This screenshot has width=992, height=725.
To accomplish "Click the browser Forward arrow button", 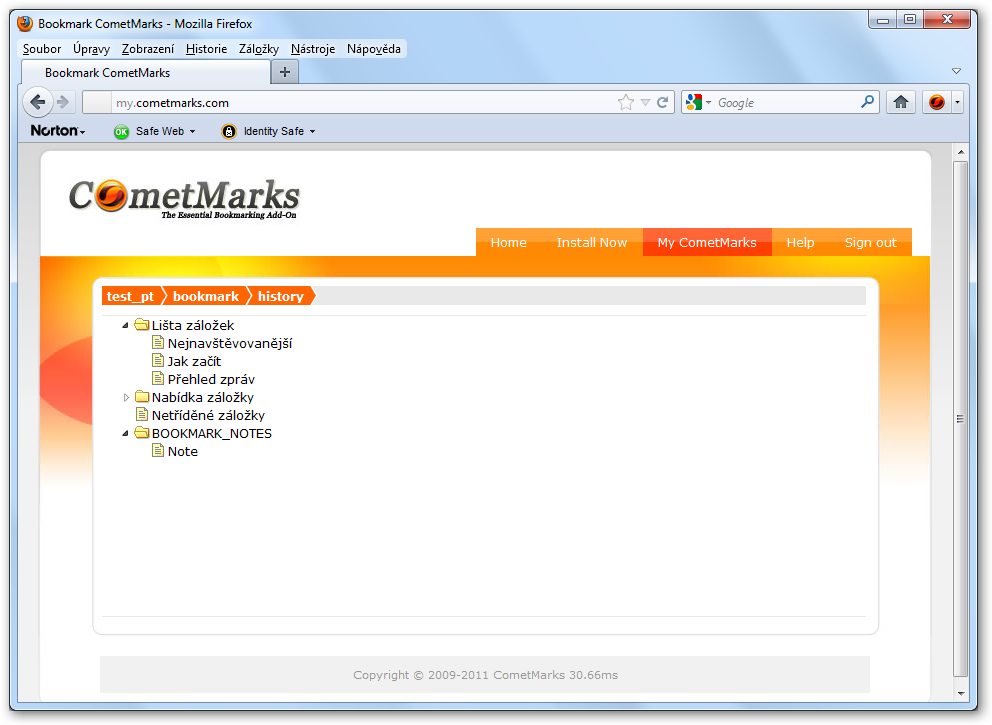I will click(x=63, y=102).
